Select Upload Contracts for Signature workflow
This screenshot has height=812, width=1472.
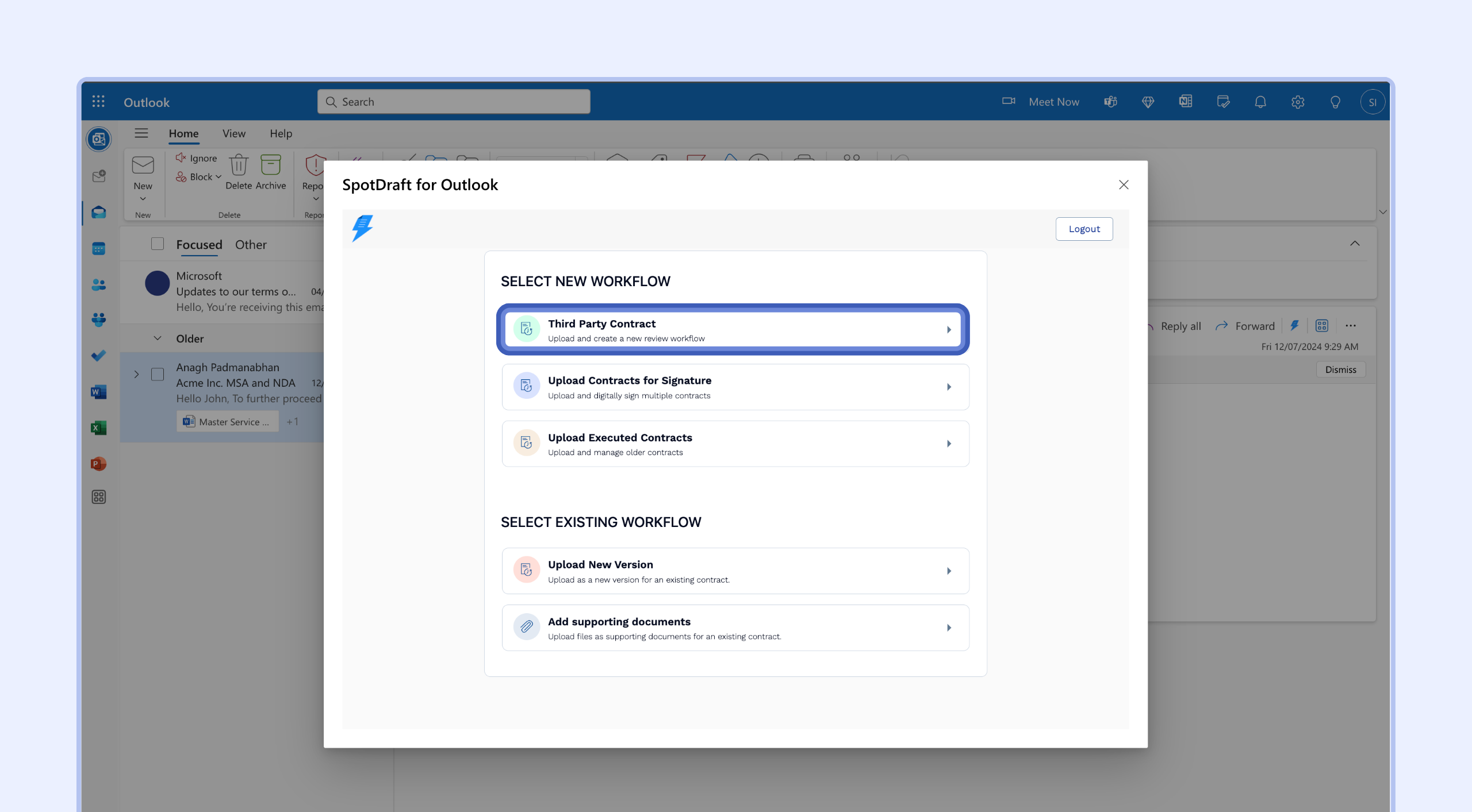pyautogui.click(x=735, y=387)
